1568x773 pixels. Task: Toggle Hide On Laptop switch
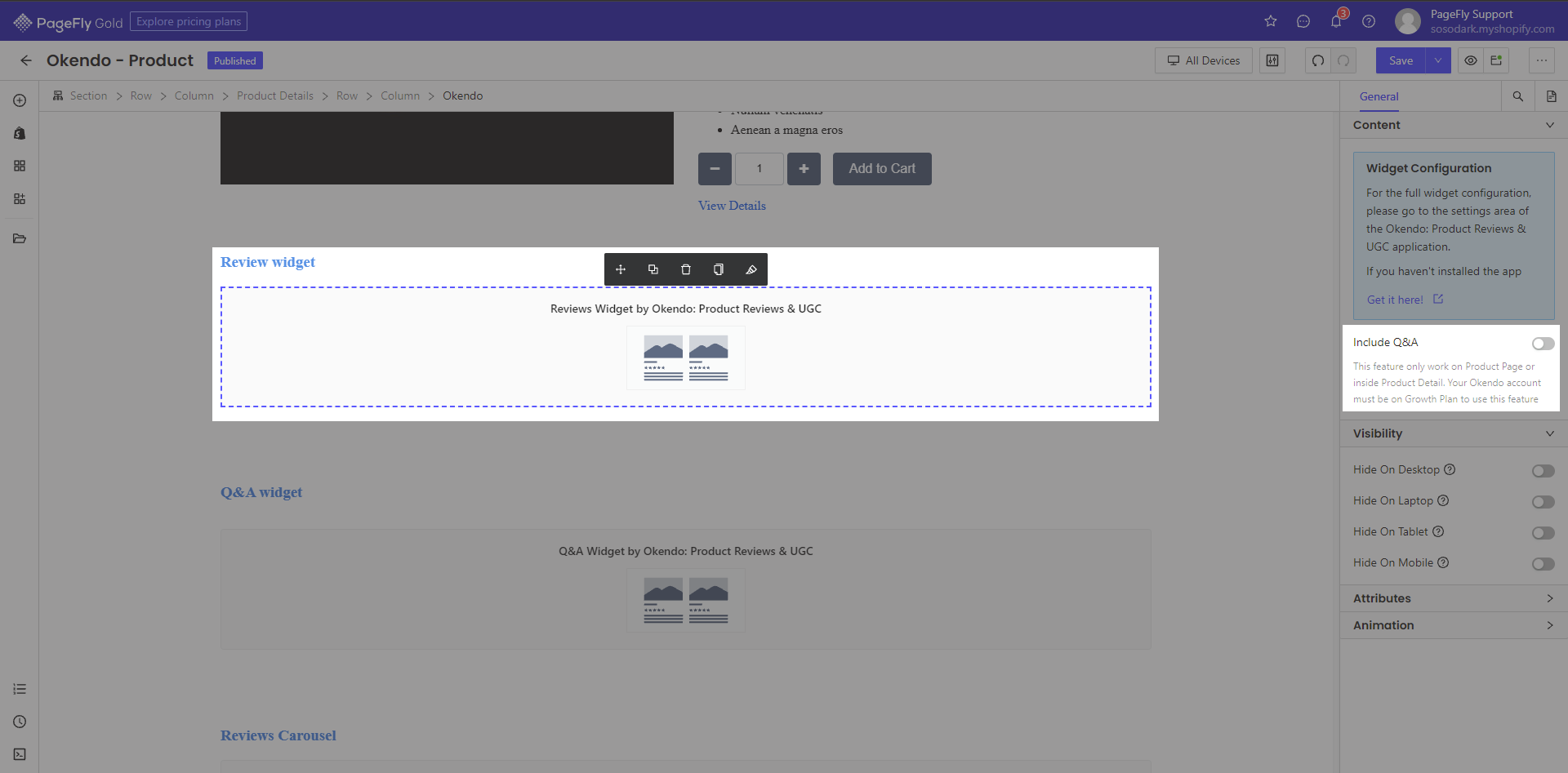1543,502
